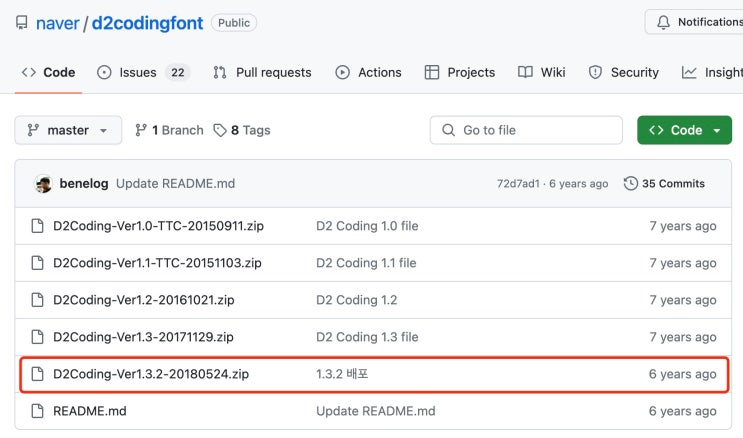Viewport: 743px width, 438px height.
Task: Click the Go to file search field
Action: (526, 130)
